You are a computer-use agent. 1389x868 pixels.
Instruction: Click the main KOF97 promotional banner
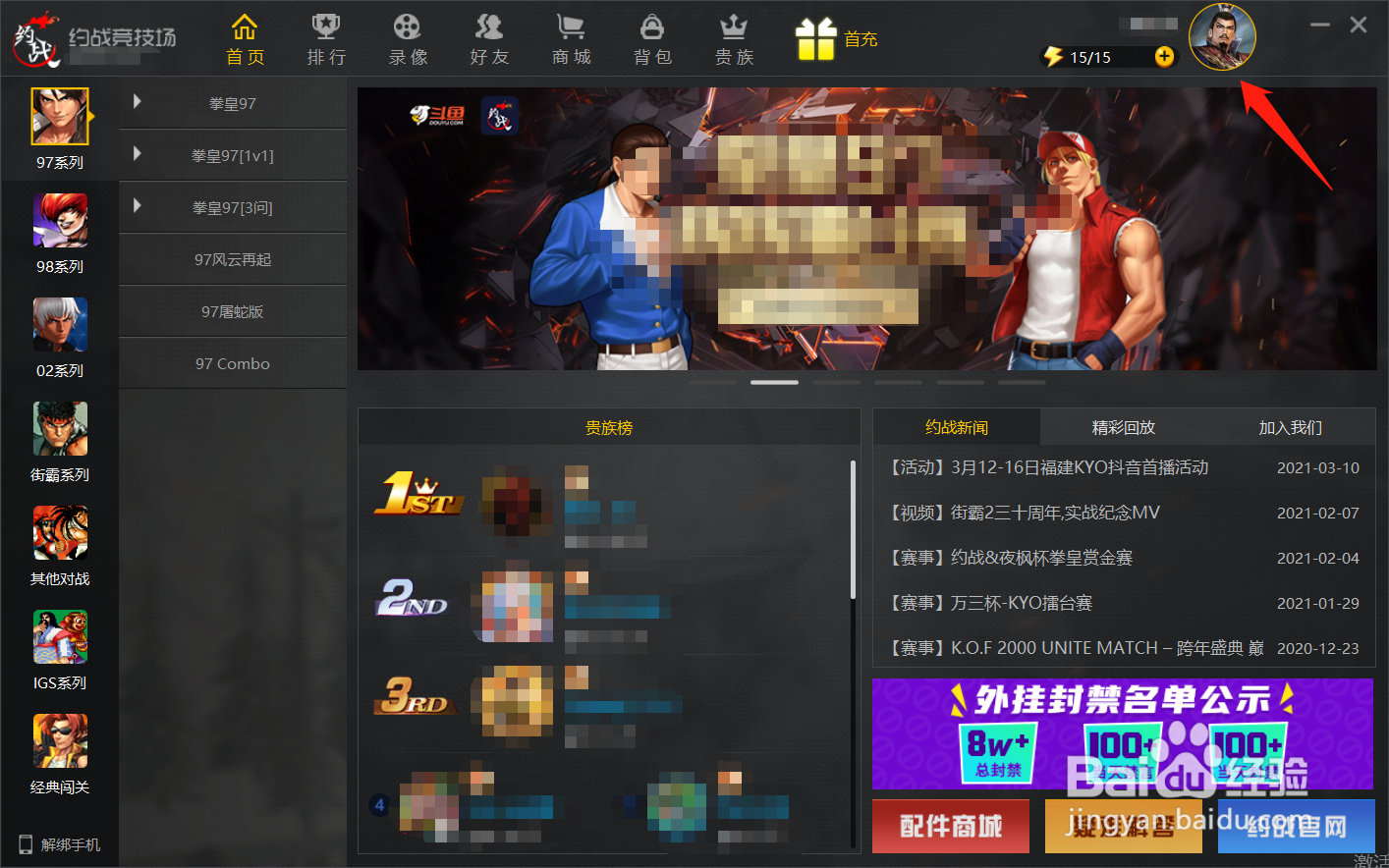tap(867, 229)
